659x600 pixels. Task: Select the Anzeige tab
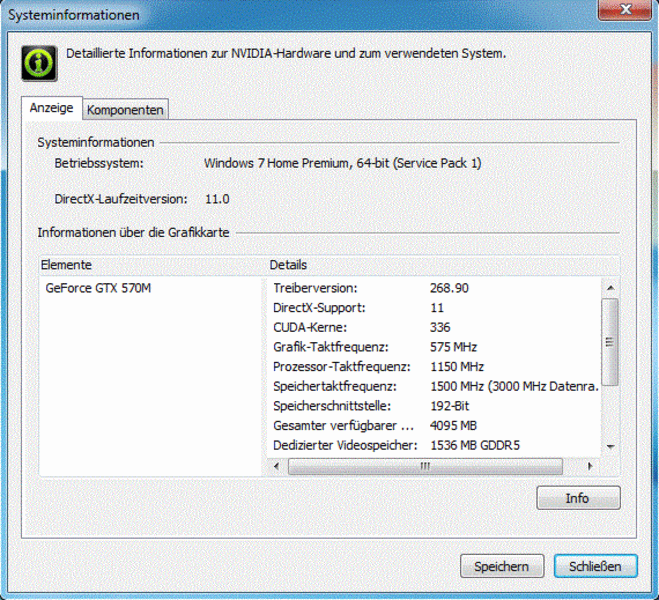51,108
